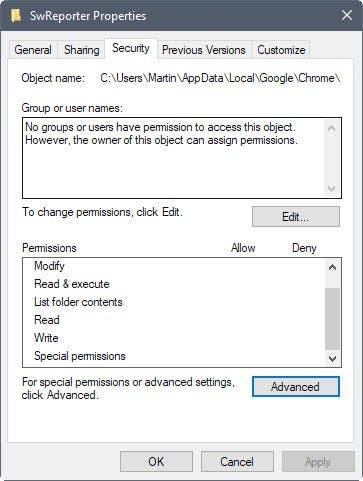The image size is (363, 481).
Task: Click the folder icon in the title bar
Action: [x=16, y=16]
